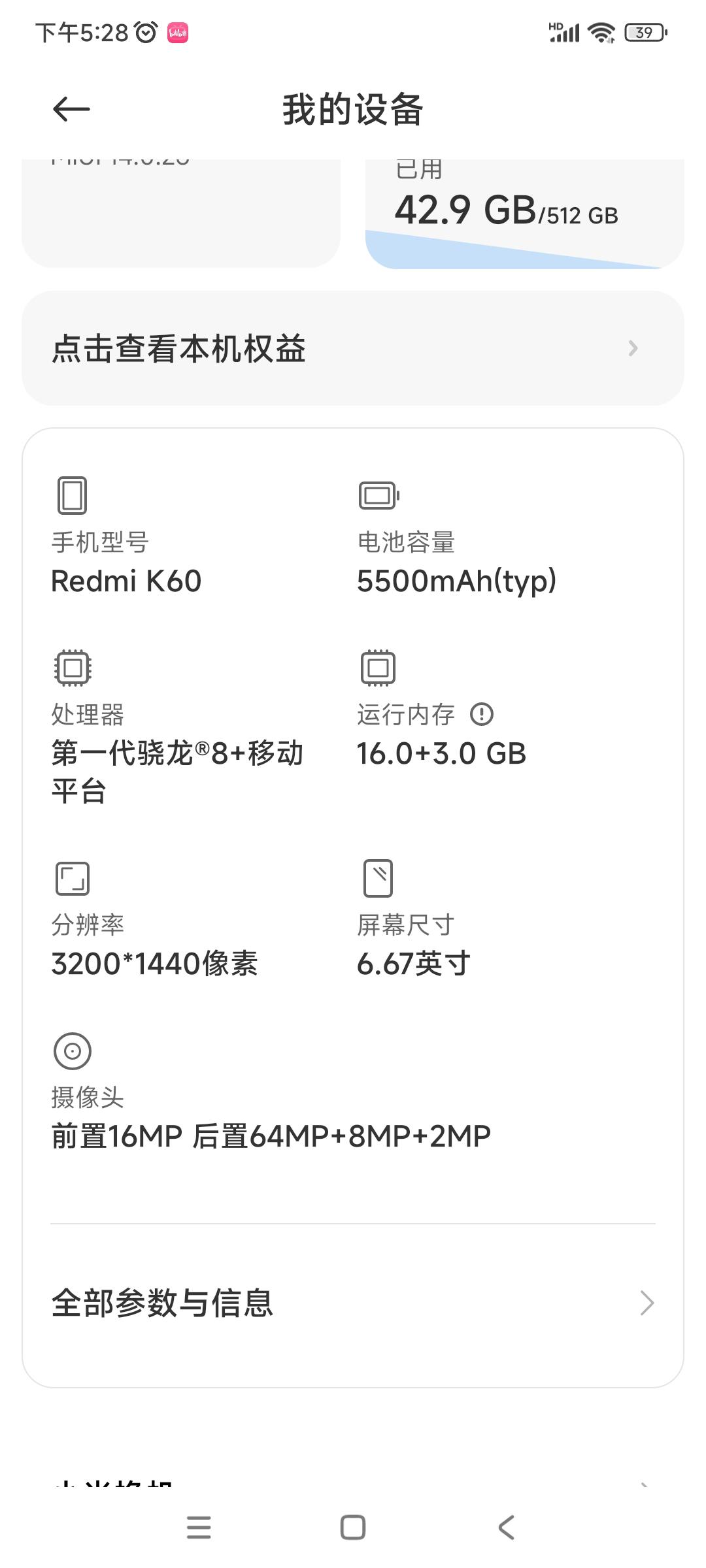Image resolution: width=706 pixels, height=1568 pixels.
Task: Tap the phone model icon
Action: pos(72,495)
